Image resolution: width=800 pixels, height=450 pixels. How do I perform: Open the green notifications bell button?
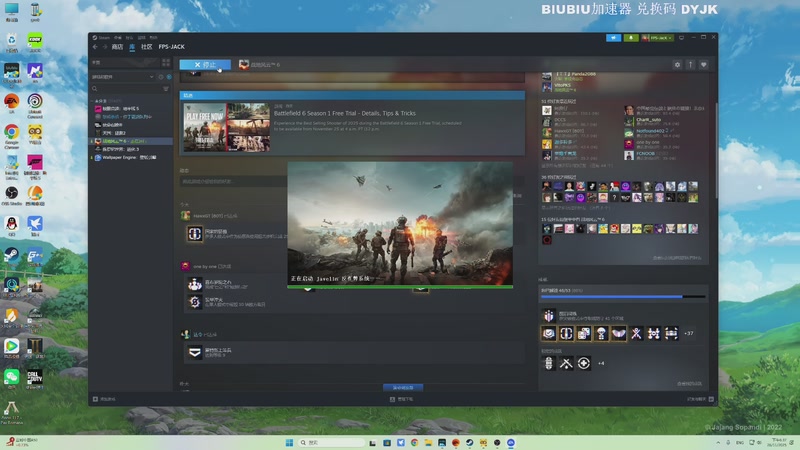coord(631,38)
